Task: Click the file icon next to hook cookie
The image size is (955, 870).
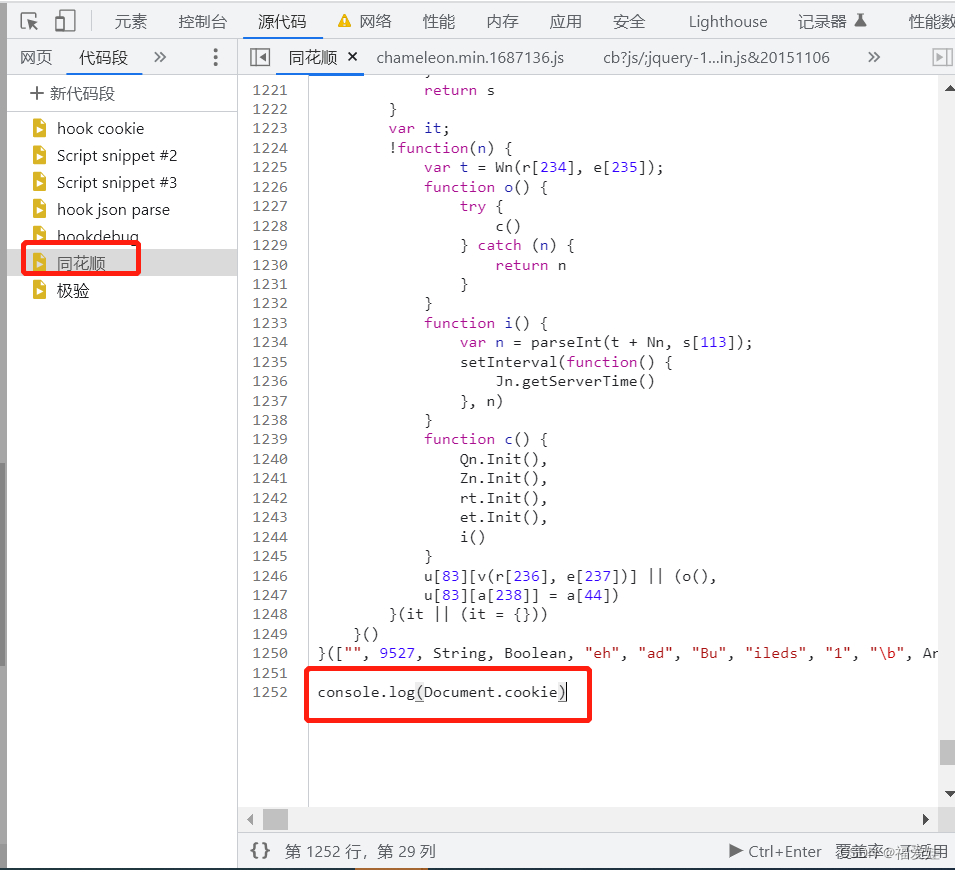Action: pyautogui.click(x=40, y=128)
